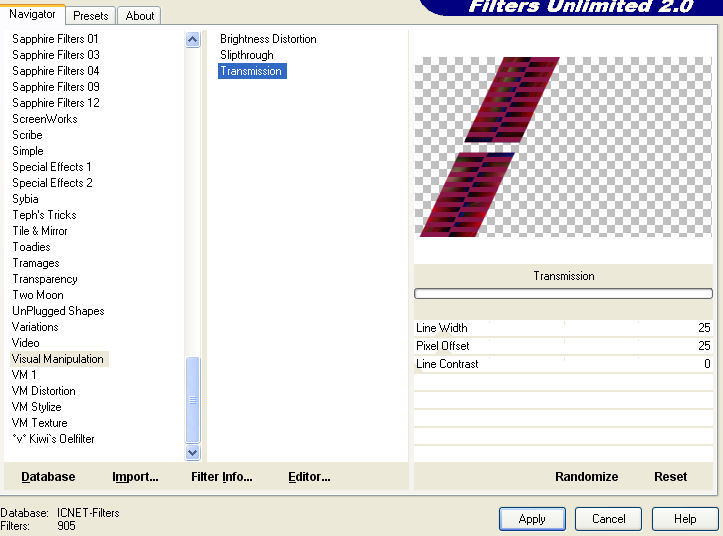
Task: Adjust the Pixel Offset slider
Action: point(563,346)
